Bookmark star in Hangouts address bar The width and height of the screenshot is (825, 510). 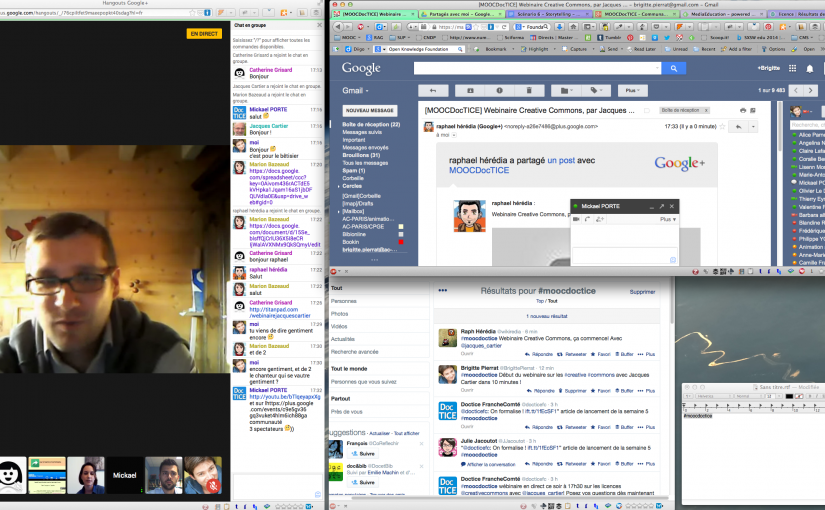(x=193, y=13)
